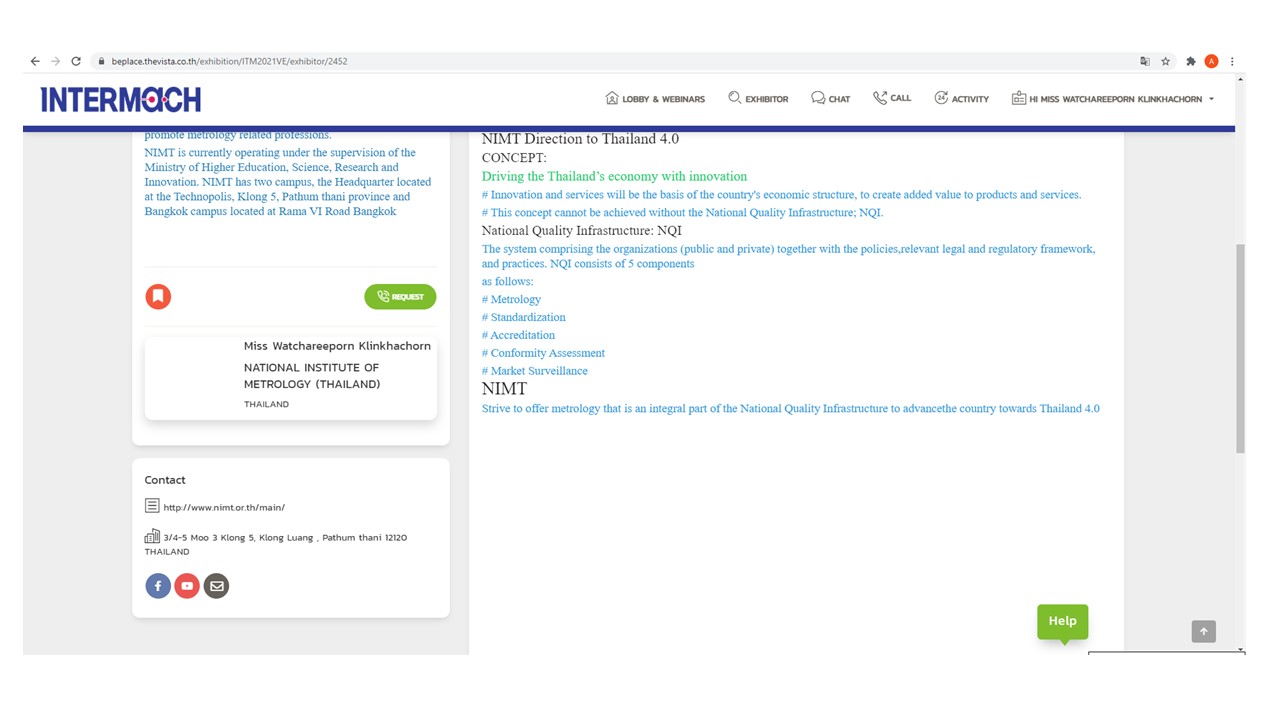Go back using browser back arrow
The height and width of the screenshot is (720, 1280).
pyautogui.click(x=35, y=61)
